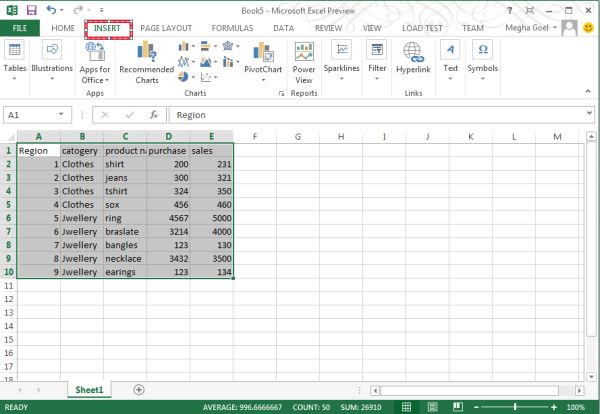Open the Sparklines button
600x414 pixels.
click(341, 60)
